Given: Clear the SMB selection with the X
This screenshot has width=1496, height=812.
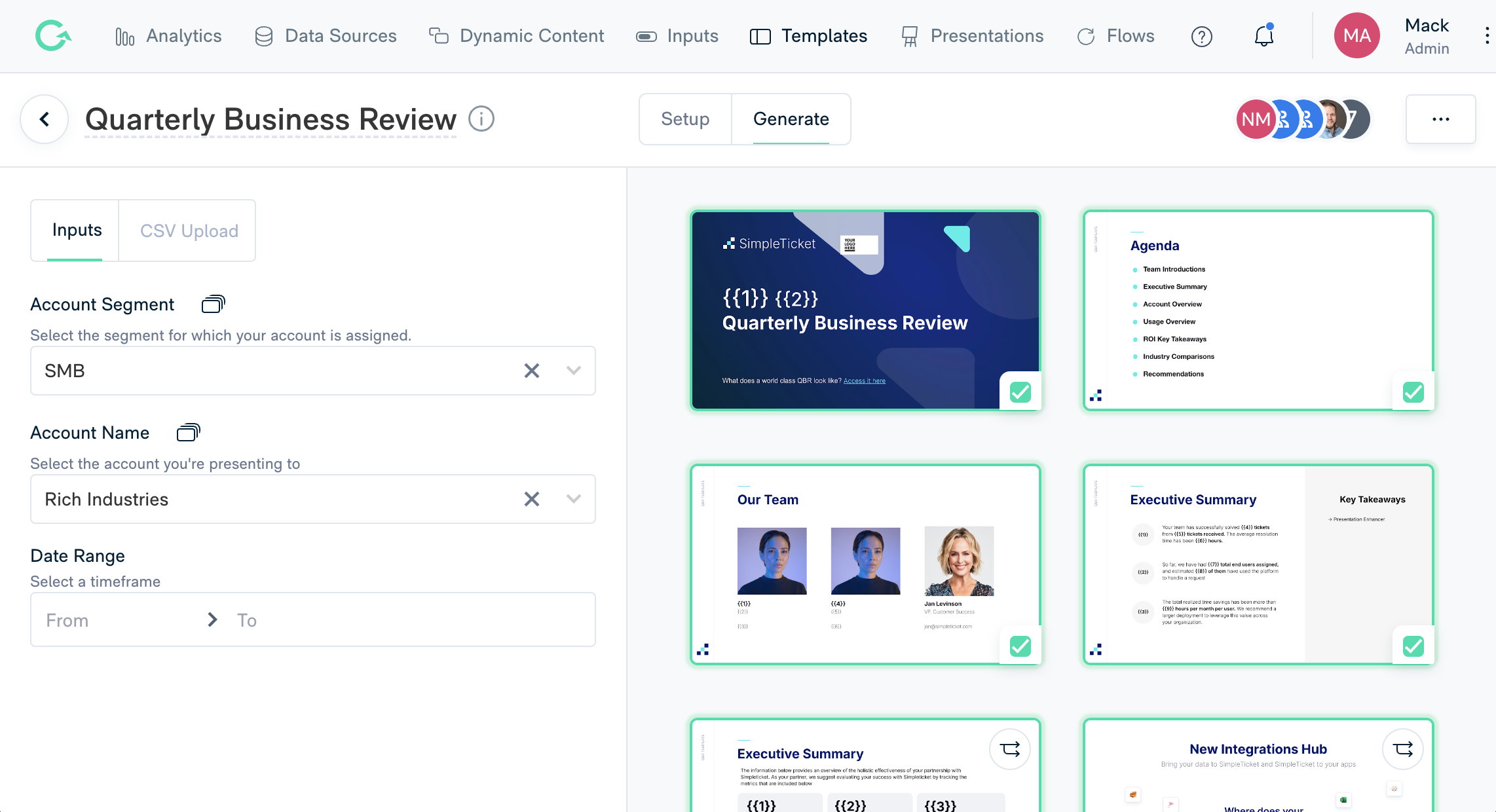Looking at the screenshot, I should pos(532,371).
